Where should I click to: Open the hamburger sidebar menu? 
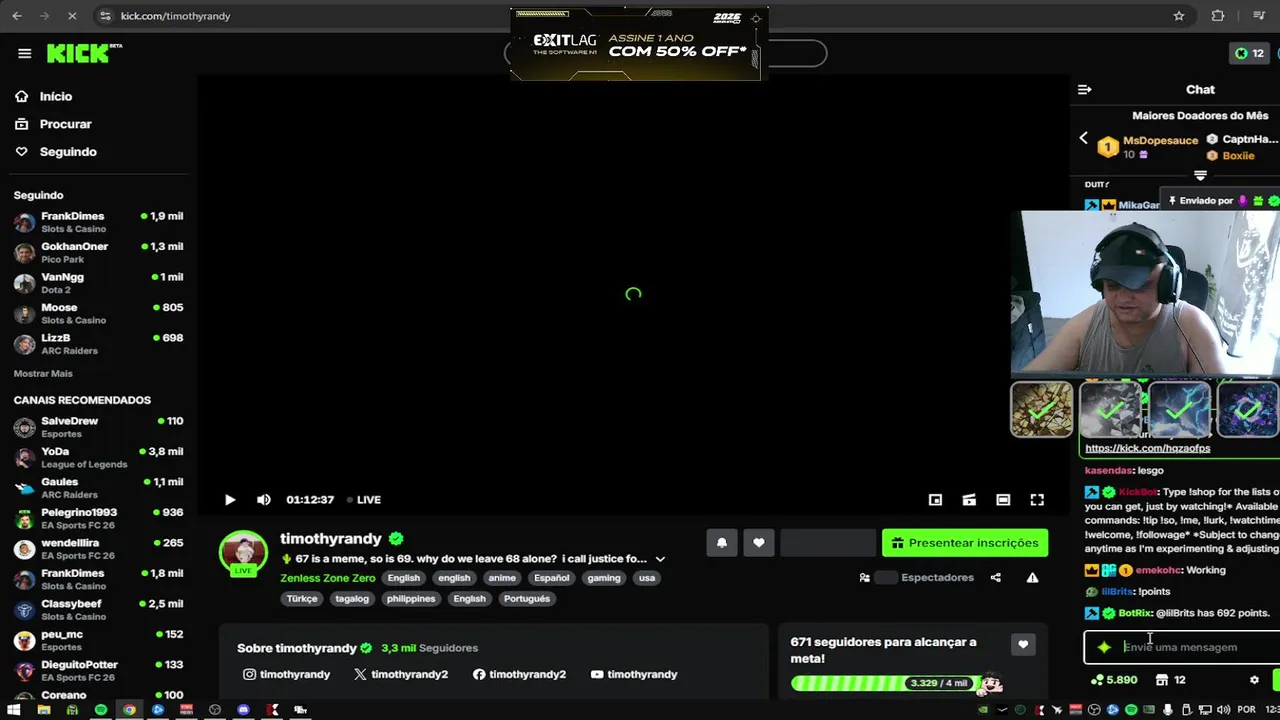(x=24, y=53)
